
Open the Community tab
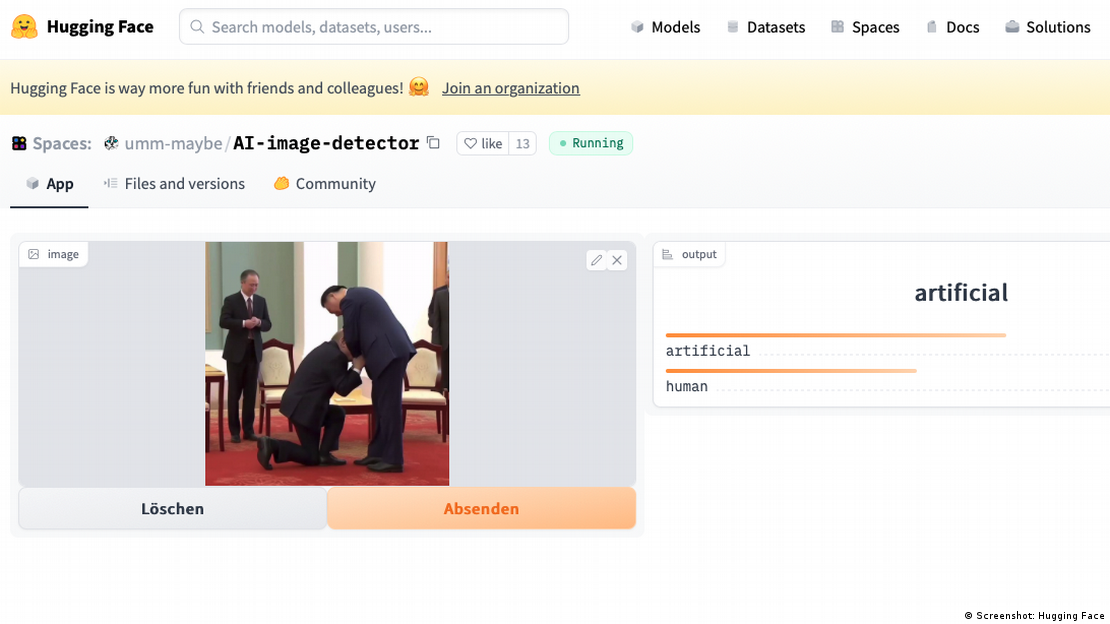coord(325,184)
